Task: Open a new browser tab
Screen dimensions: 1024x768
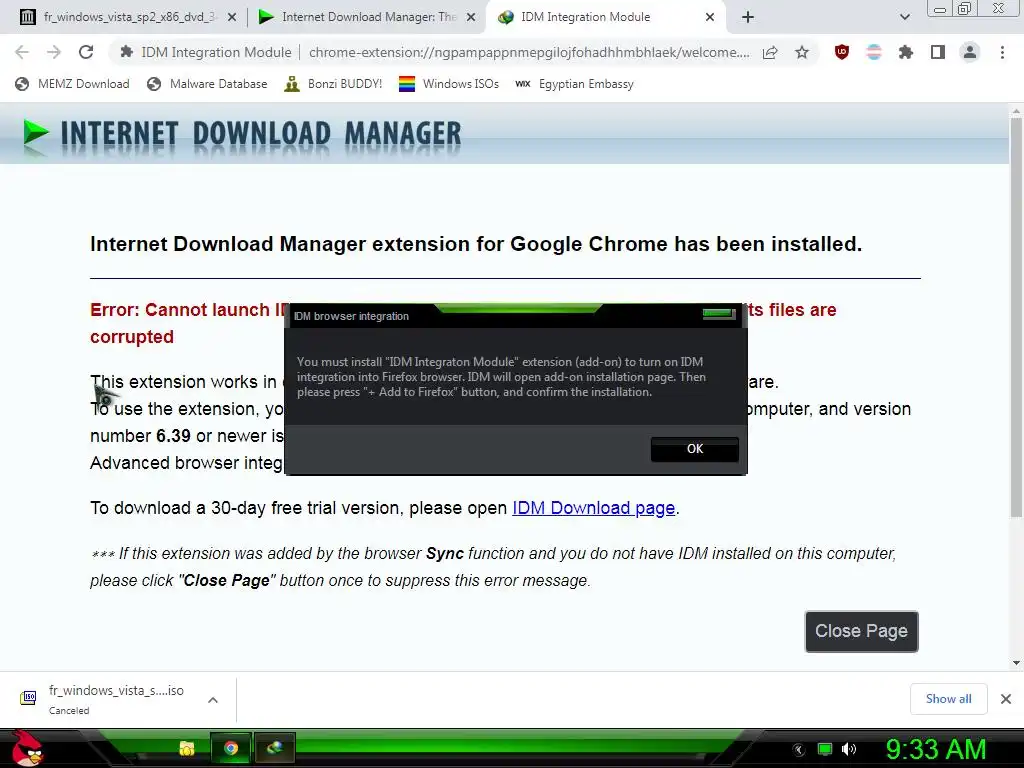Action: (748, 18)
